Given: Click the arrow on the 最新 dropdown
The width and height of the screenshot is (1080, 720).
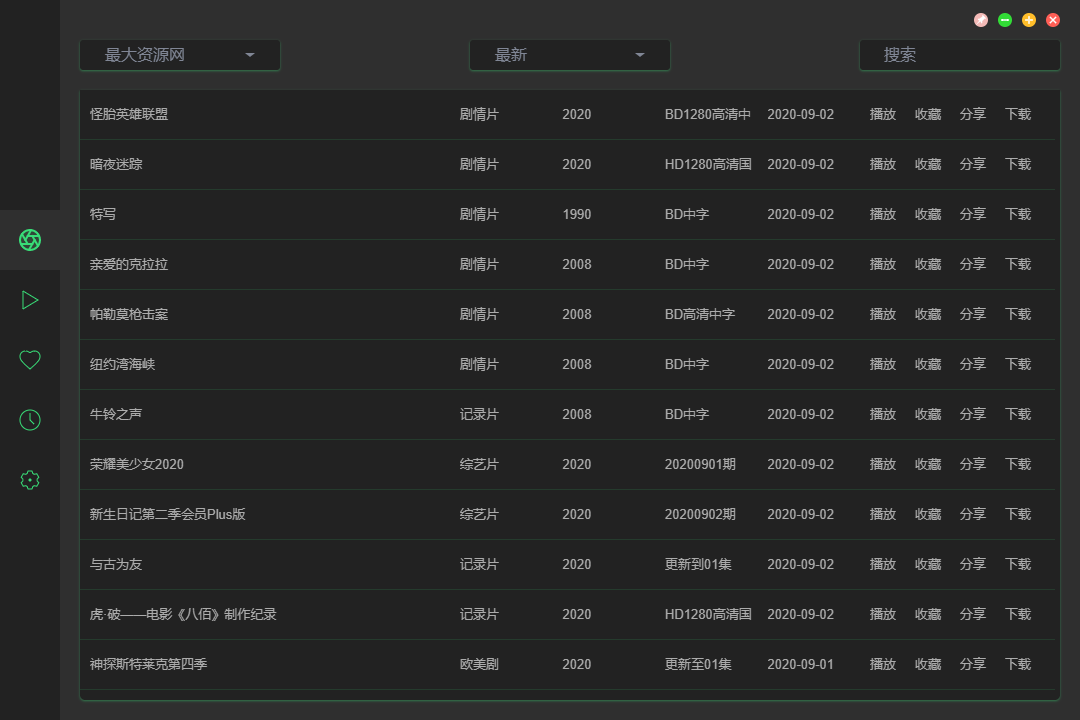Looking at the screenshot, I should click(640, 55).
